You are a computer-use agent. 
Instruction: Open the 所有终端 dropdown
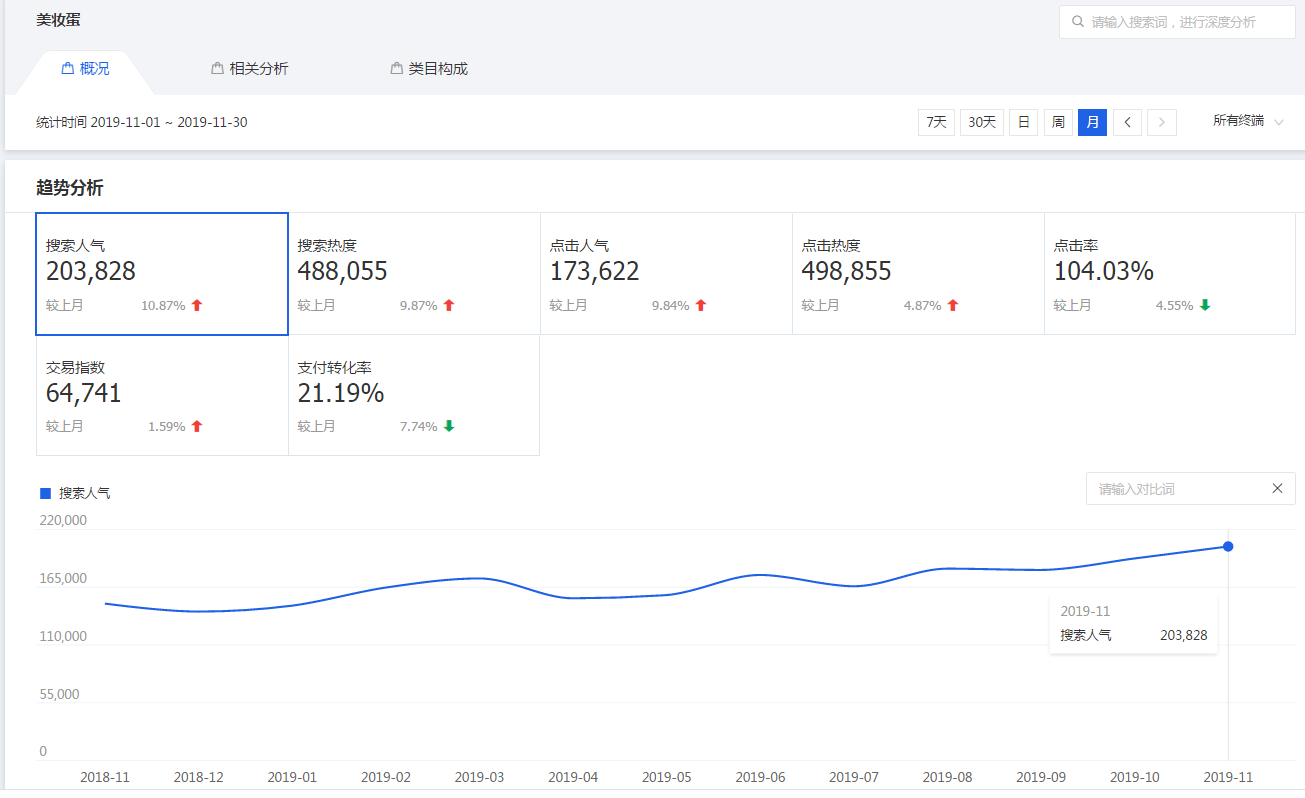tap(1248, 121)
